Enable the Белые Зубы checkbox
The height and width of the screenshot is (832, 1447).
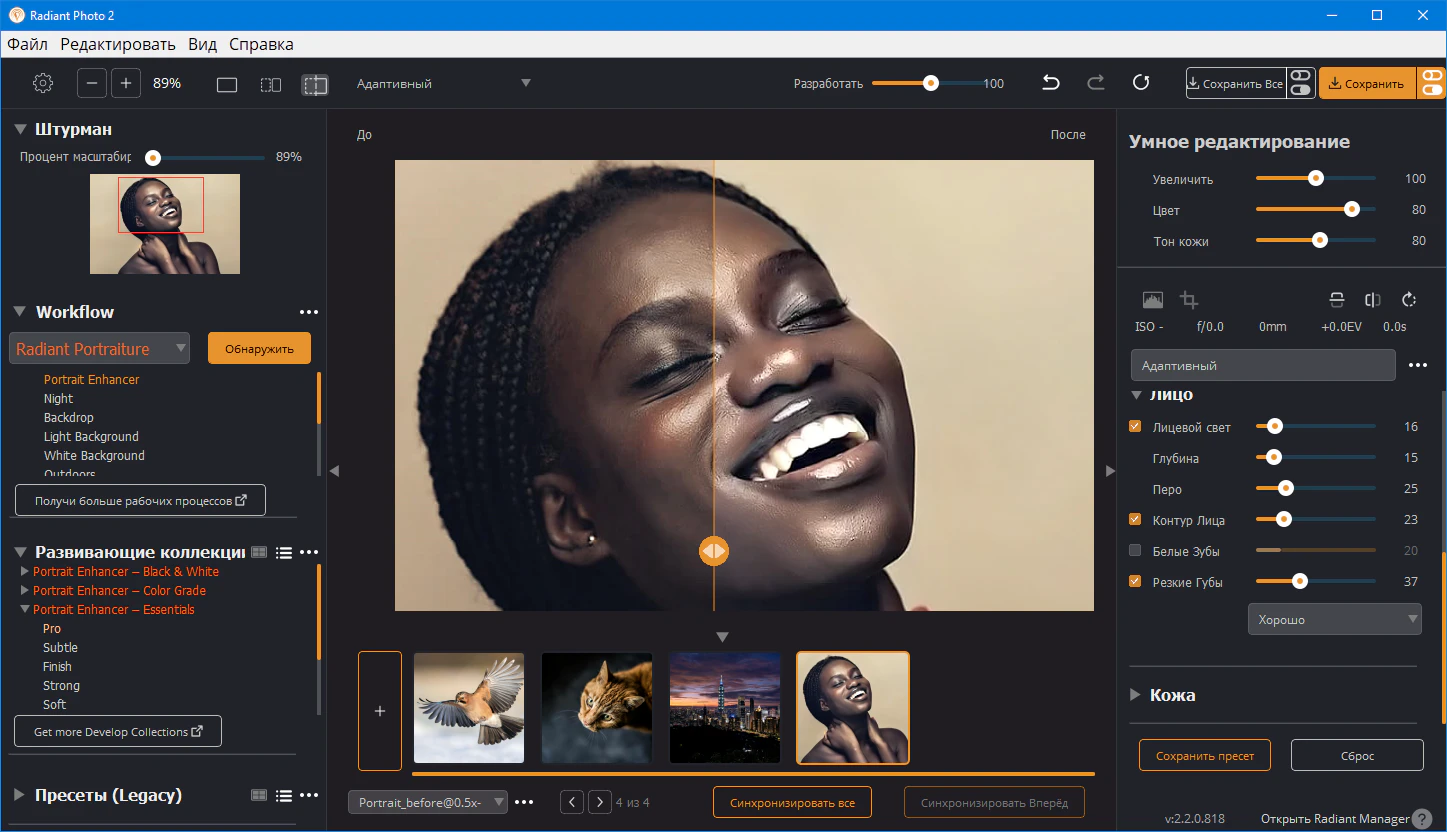[x=1135, y=551]
